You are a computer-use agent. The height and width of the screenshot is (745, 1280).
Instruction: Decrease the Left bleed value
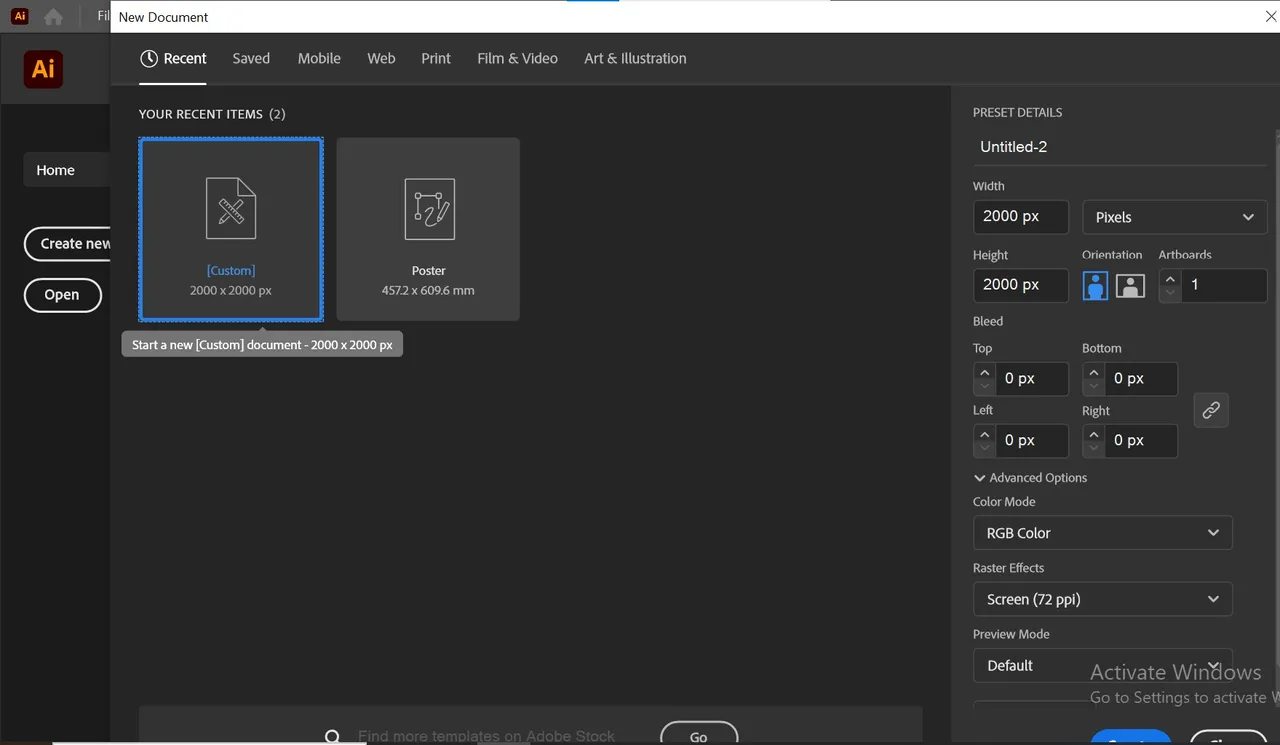pos(984,448)
